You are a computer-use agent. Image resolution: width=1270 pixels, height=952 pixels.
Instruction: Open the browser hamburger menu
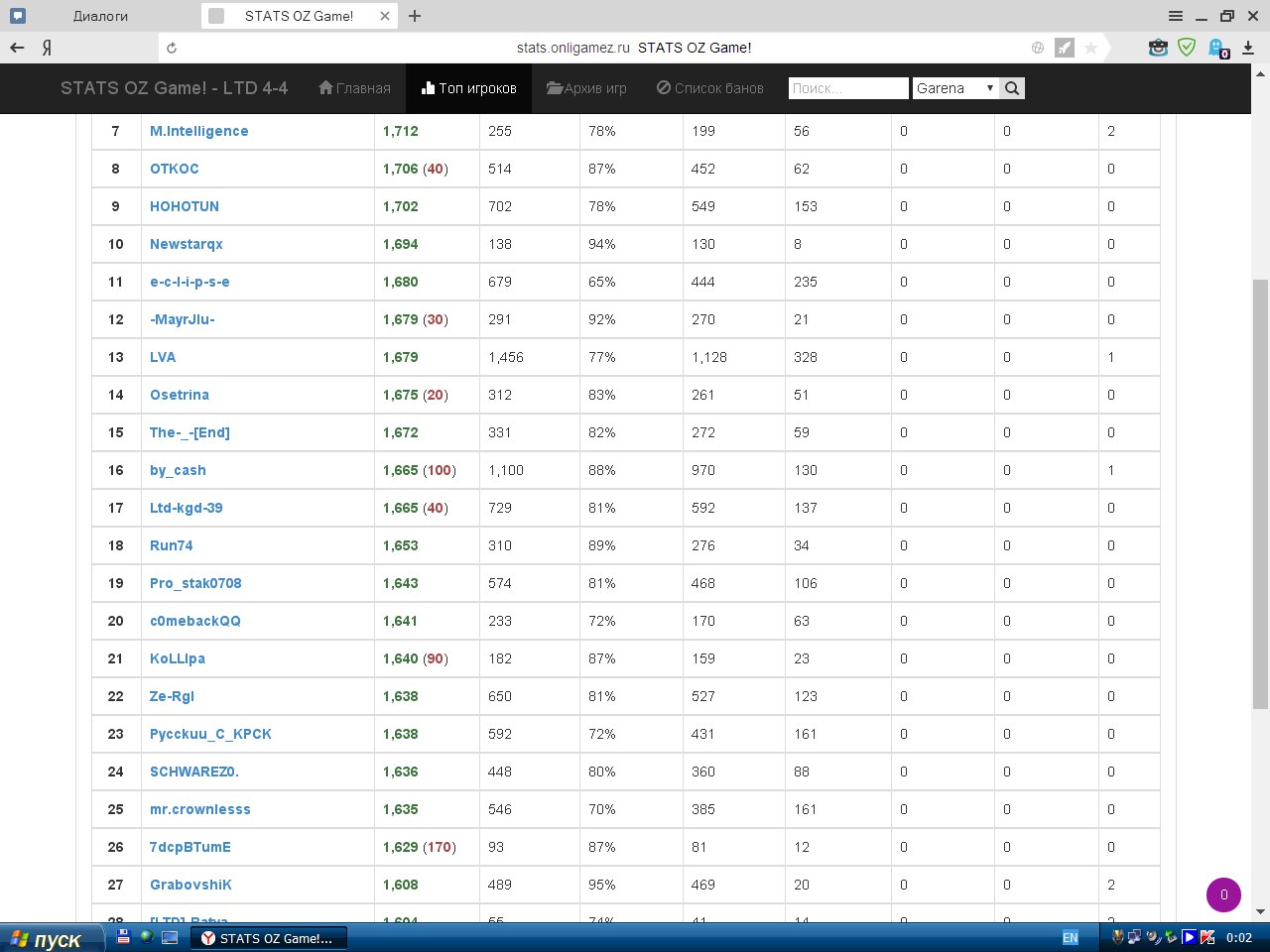point(1176,16)
